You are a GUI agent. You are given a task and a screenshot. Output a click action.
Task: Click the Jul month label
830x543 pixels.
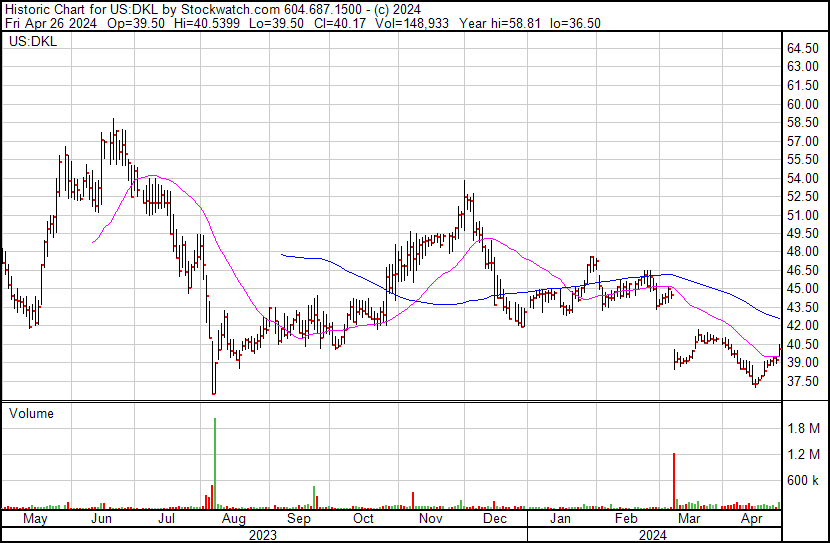coord(166,519)
